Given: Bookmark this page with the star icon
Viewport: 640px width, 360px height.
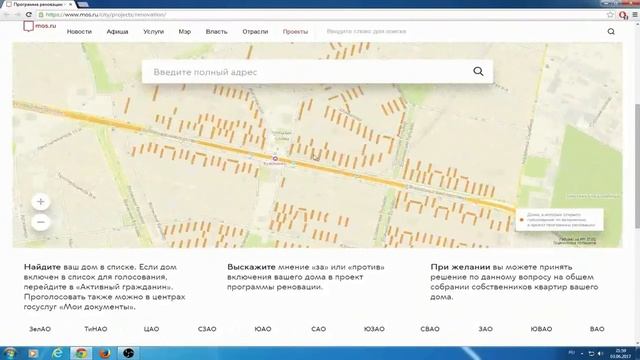Looking at the screenshot, I should click(x=610, y=15).
